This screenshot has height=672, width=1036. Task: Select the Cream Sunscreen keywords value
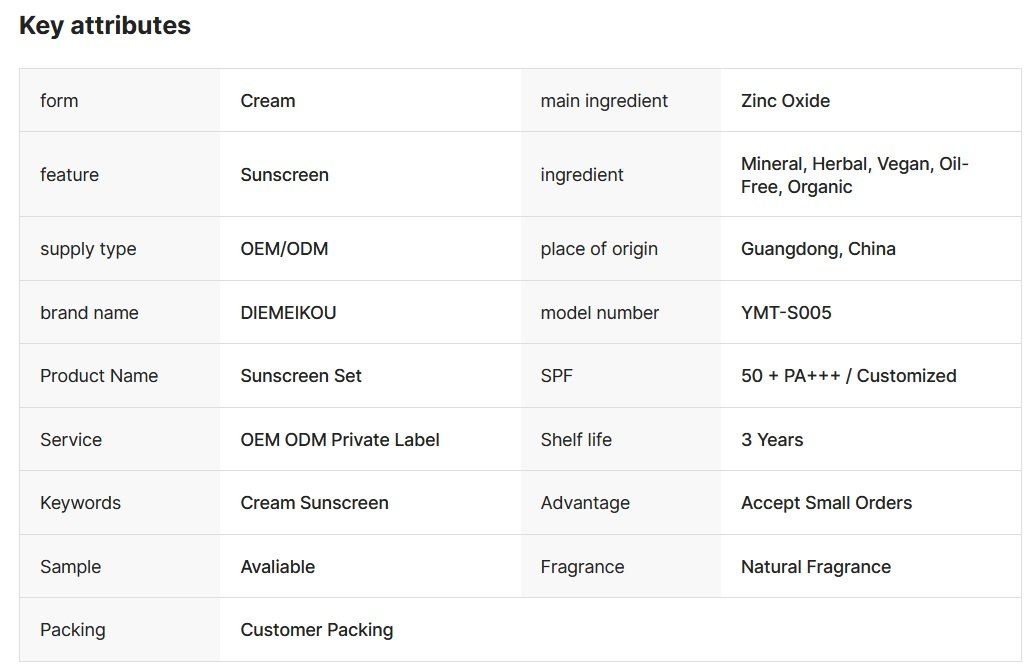314,503
